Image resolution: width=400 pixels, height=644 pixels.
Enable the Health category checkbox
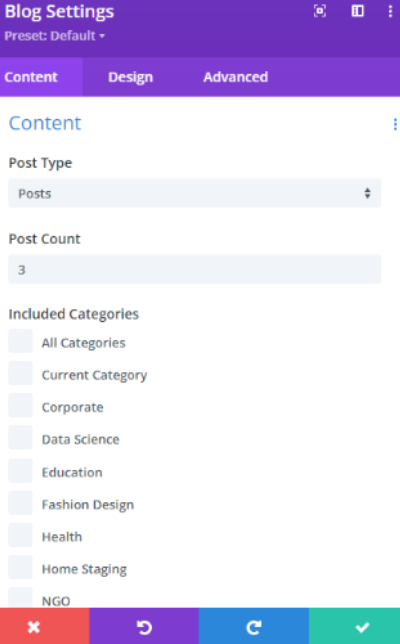tap(21, 535)
